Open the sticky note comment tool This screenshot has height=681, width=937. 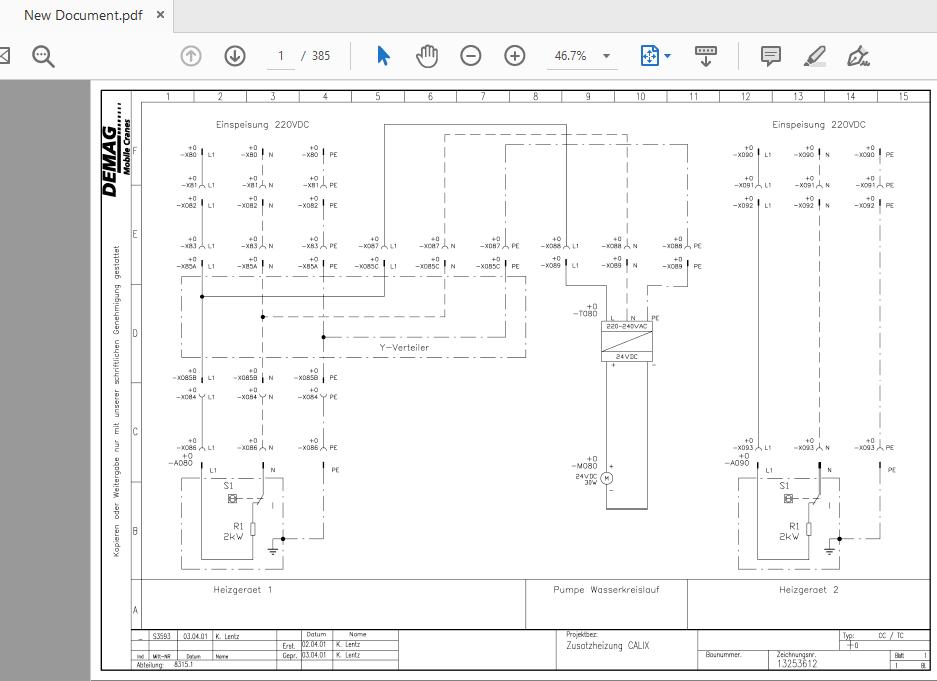(770, 56)
